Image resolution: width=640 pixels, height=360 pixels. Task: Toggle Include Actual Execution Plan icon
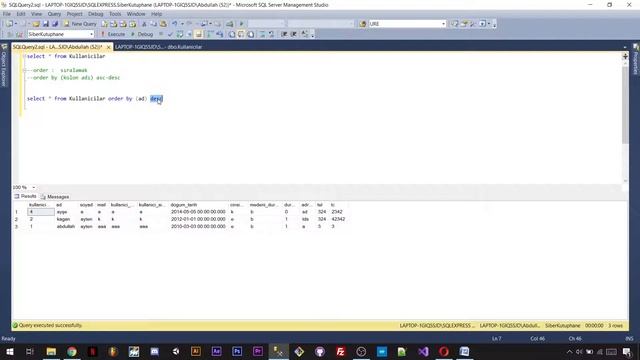point(209,34)
